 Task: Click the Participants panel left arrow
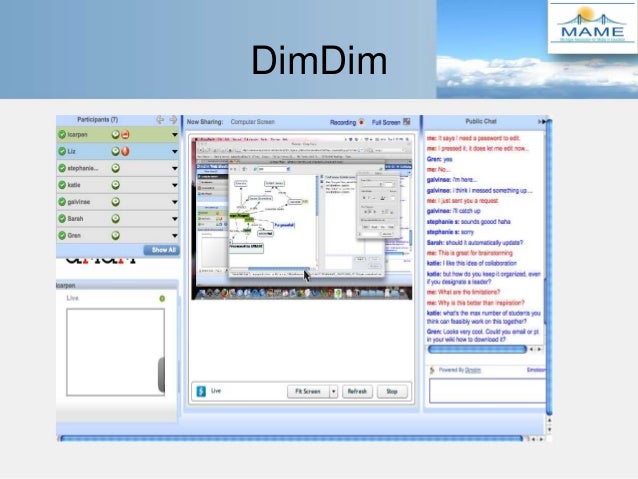[x=160, y=120]
